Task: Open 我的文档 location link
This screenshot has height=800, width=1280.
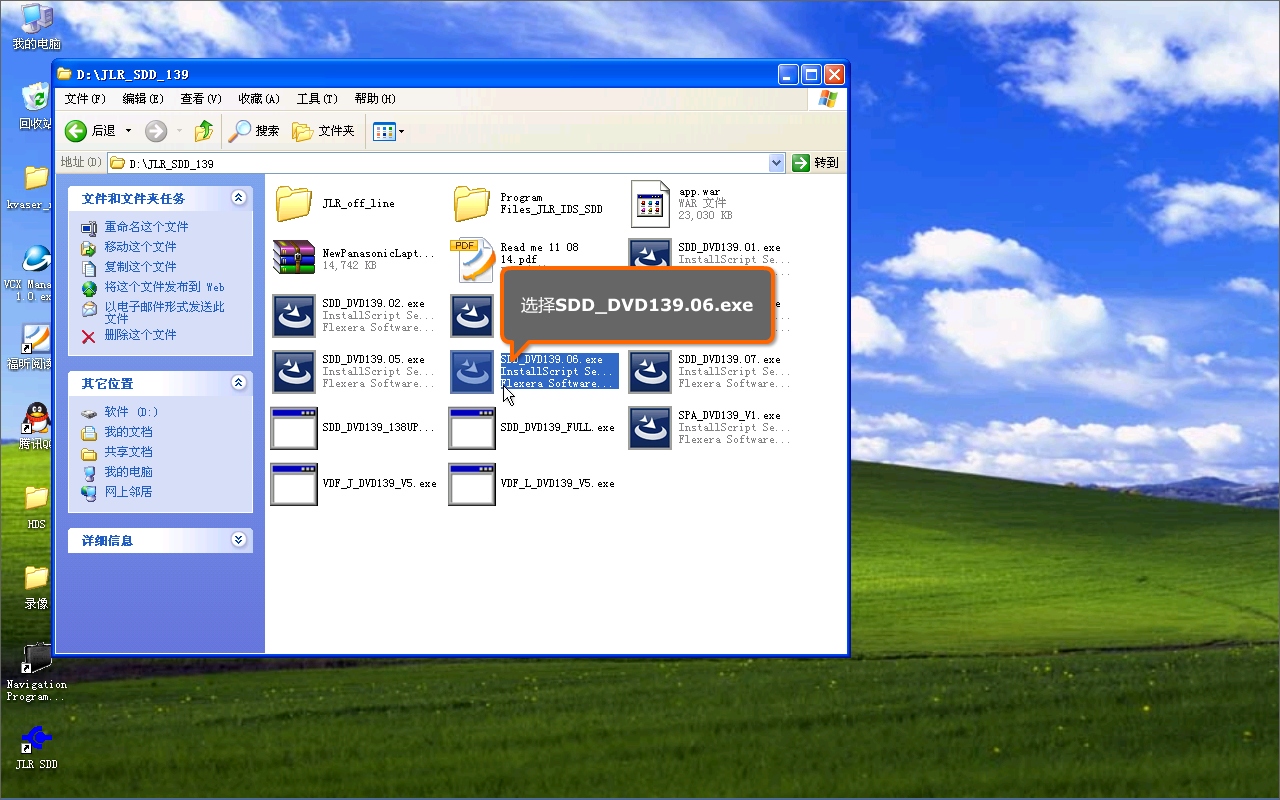Action: (128, 432)
